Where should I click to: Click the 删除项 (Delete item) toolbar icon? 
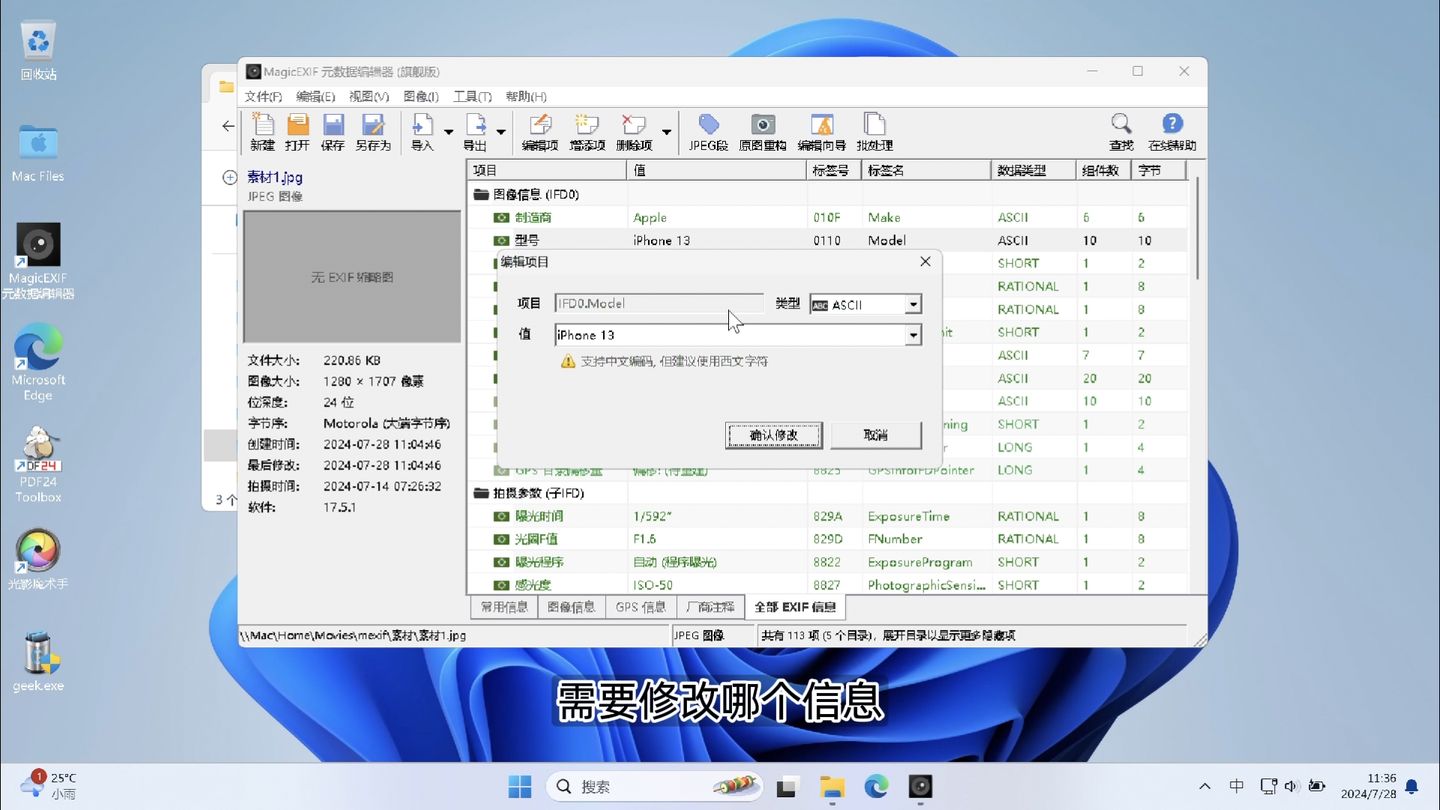(634, 132)
